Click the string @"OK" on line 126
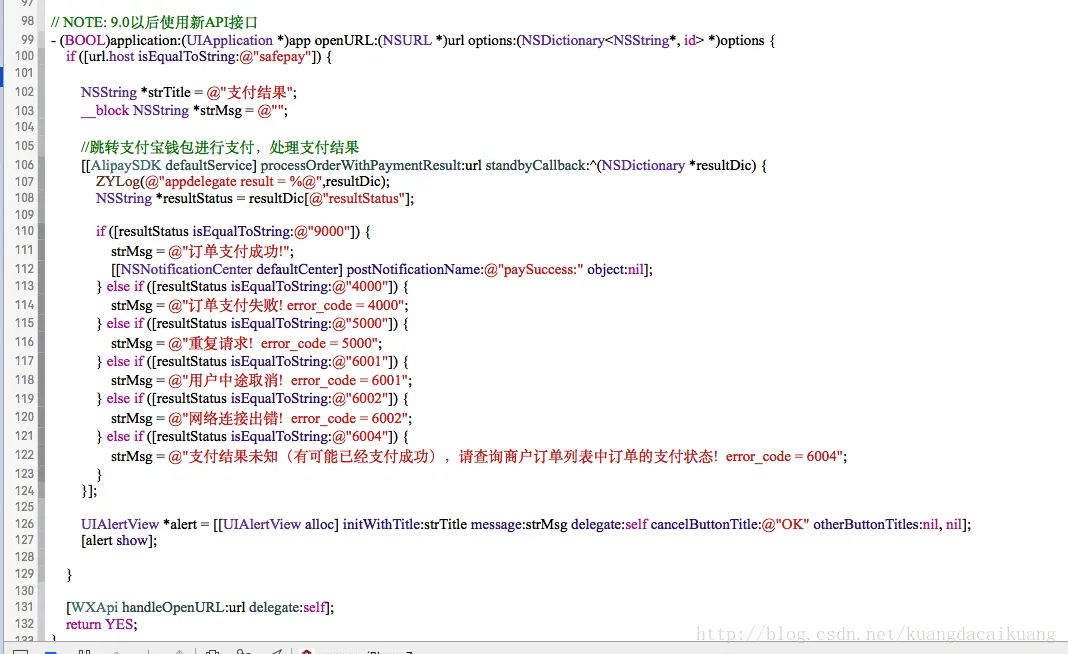The image size is (1068, 654). 785,524
